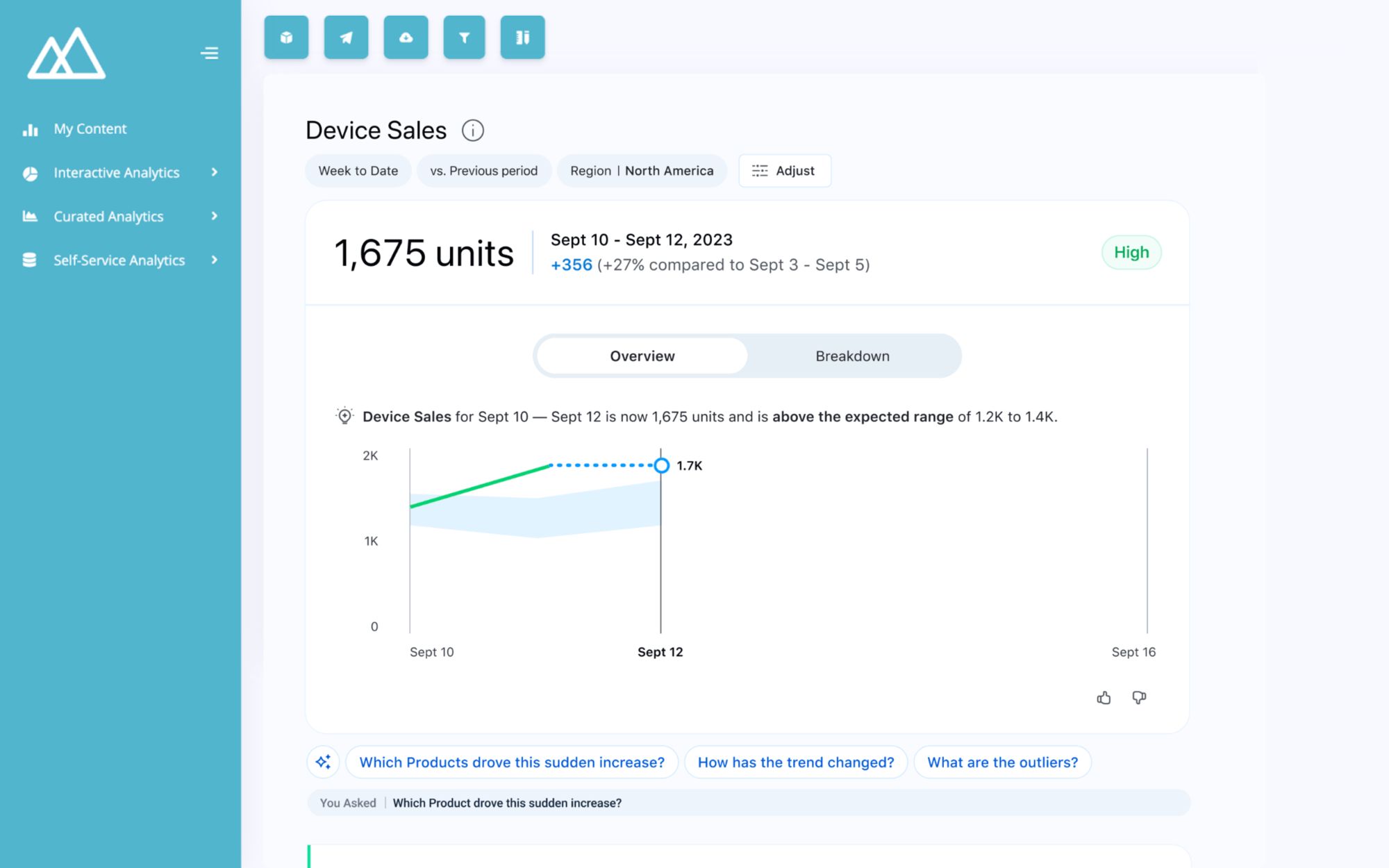Select the Overview segment
1389x868 pixels.
[x=642, y=356]
